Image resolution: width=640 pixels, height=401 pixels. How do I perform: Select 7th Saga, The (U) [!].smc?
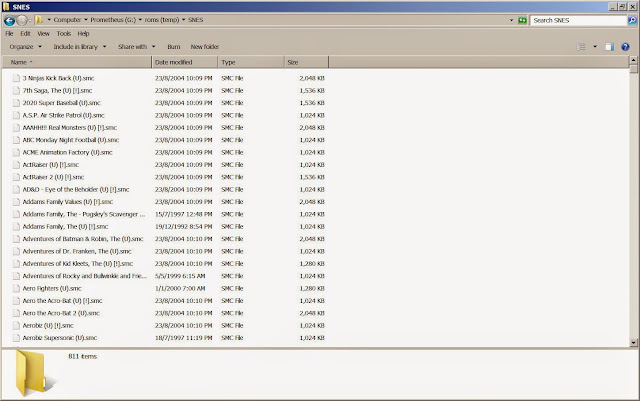(57, 90)
